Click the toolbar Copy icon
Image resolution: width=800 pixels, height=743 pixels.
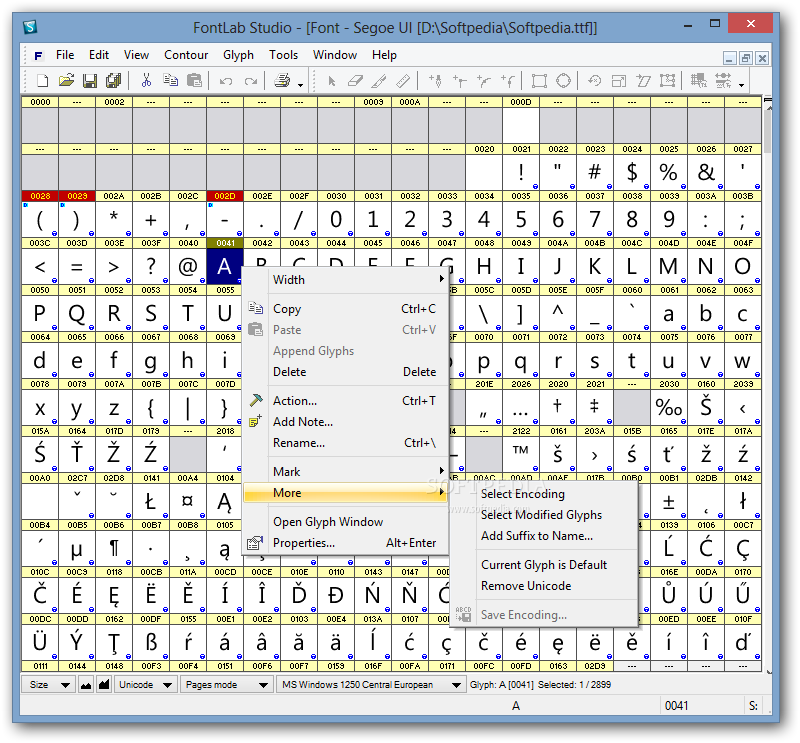170,81
